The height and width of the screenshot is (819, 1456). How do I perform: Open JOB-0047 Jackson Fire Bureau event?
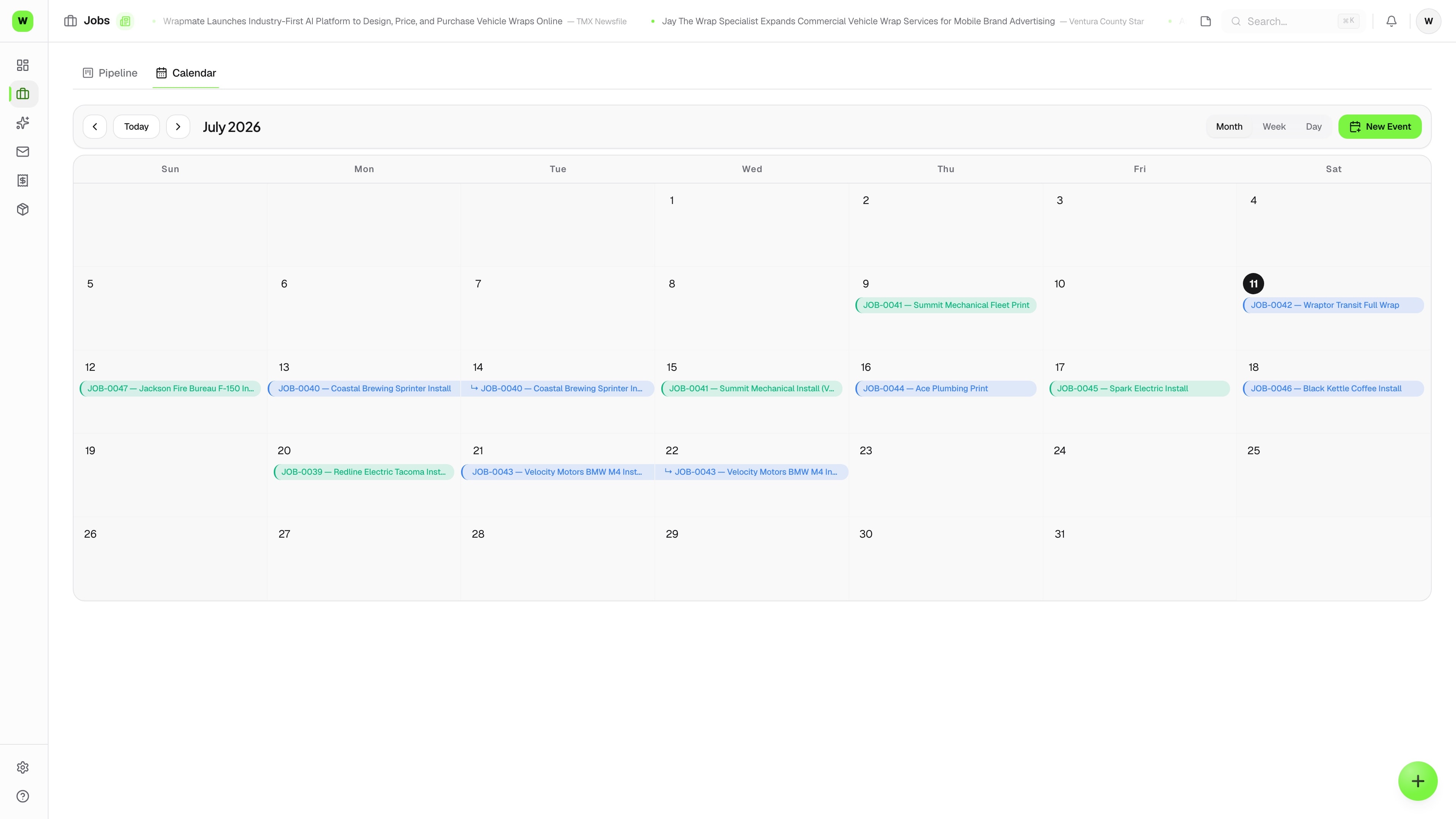170,388
